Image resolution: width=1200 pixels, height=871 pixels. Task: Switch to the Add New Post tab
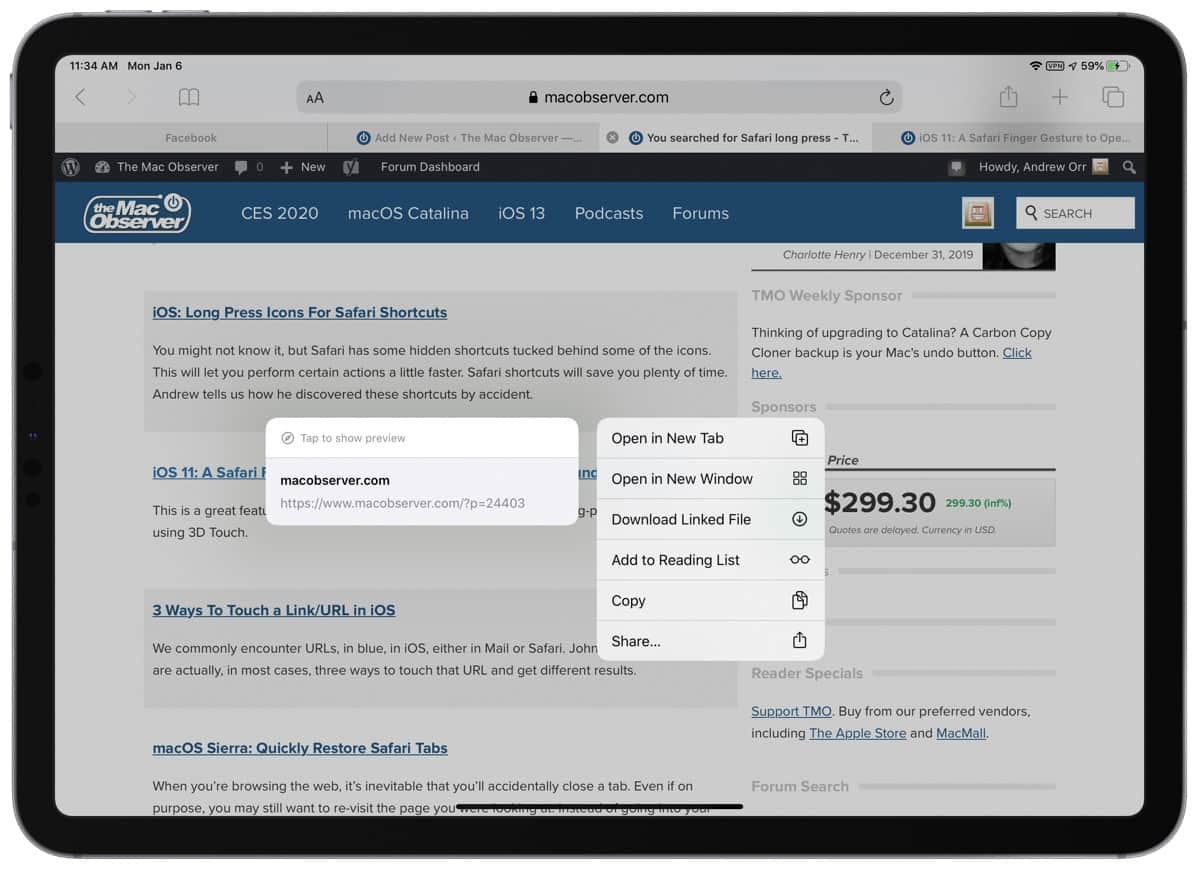[464, 138]
